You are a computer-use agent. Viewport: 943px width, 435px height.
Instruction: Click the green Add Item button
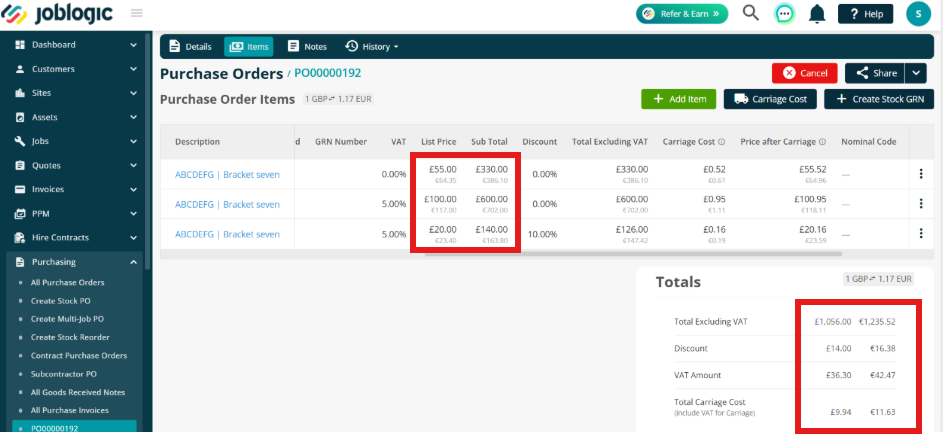[679, 99]
